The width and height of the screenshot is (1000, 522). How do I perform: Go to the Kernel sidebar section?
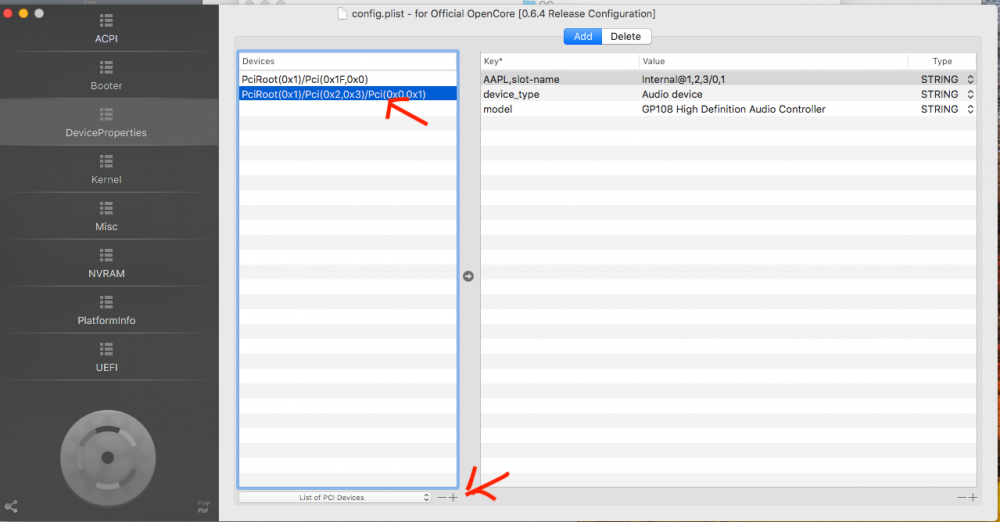[x=107, y=170]
